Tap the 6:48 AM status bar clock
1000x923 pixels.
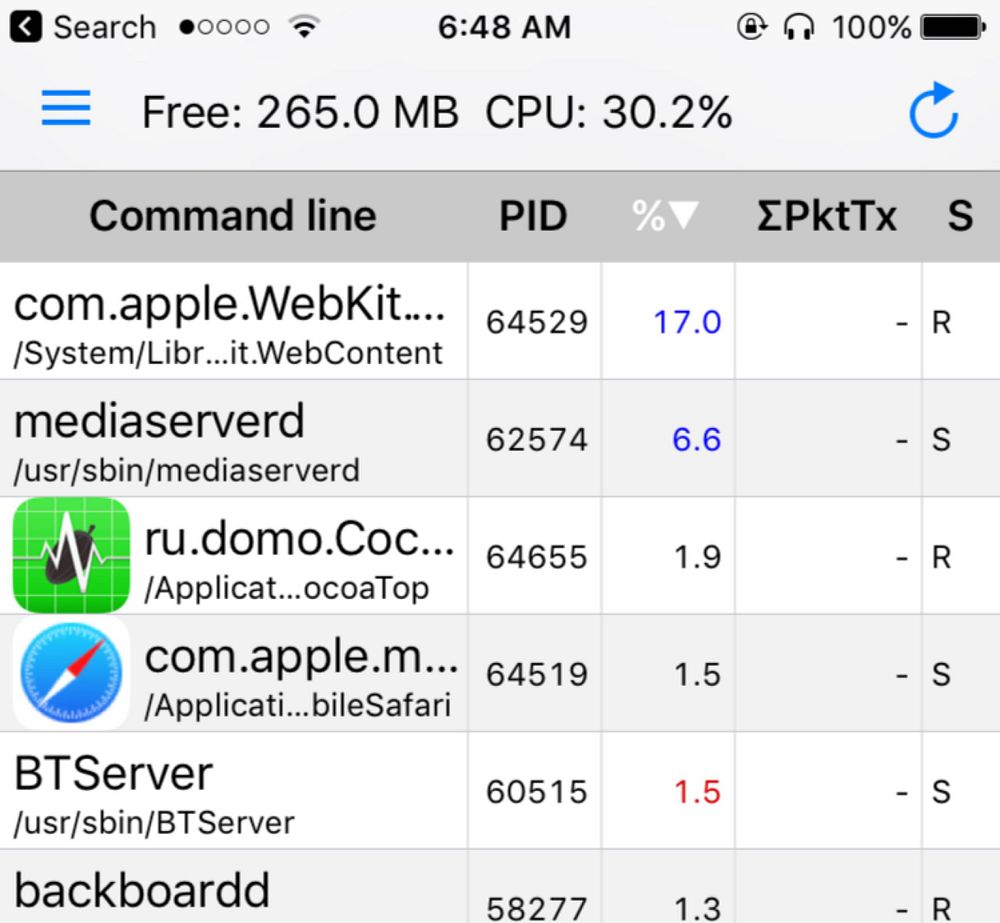coord(504,27)
